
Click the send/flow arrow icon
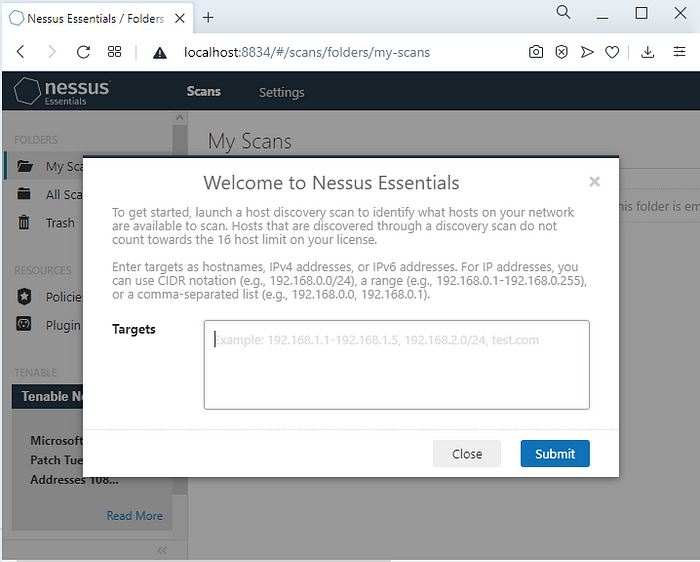tap(587, 52)
